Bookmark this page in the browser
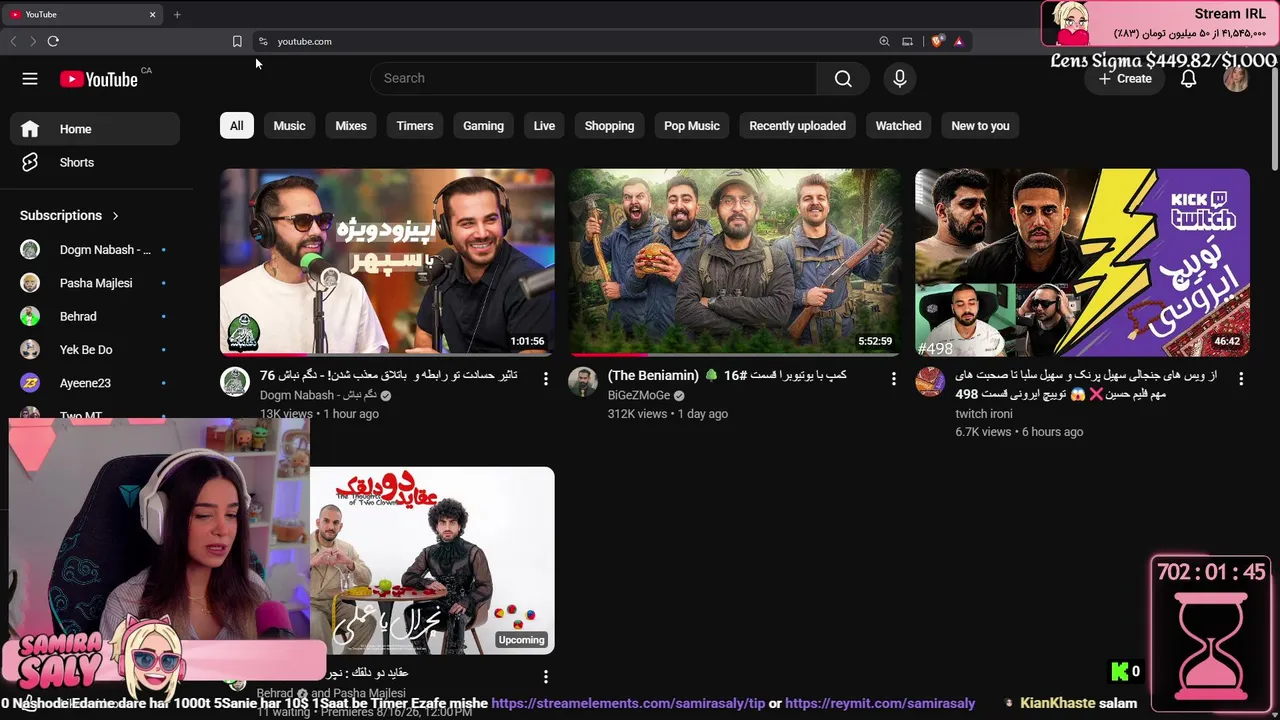Screen dimensions: 1280x720 [237, 41]
